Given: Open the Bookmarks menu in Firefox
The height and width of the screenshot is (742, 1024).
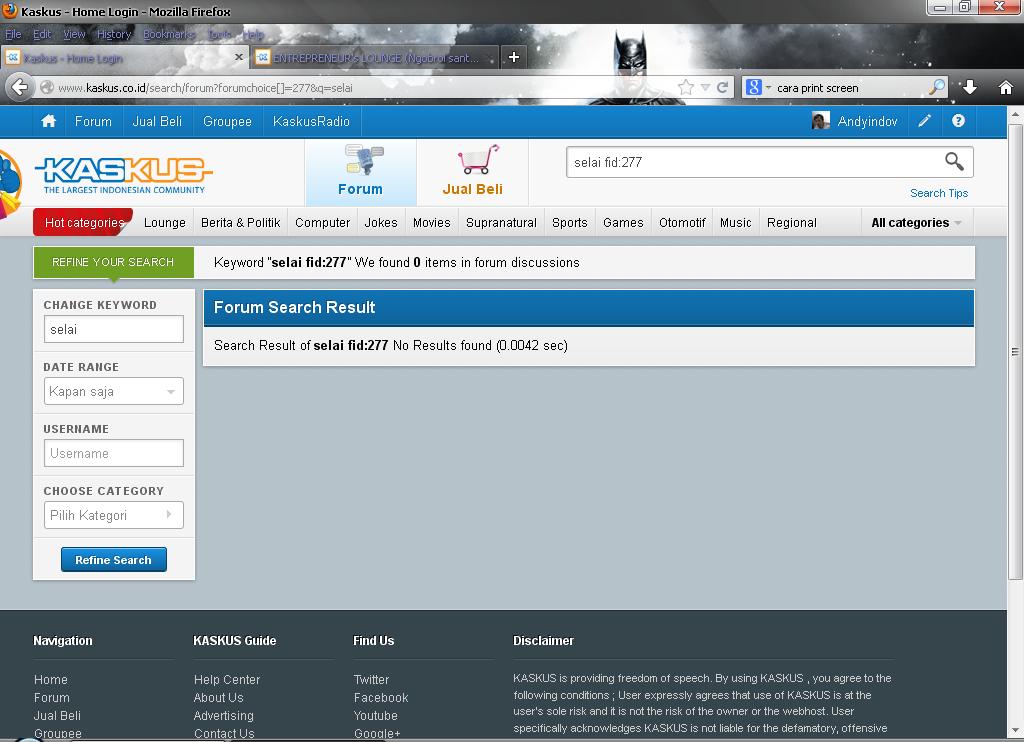Looking at the screenshot, I should (x=167, y=34).
